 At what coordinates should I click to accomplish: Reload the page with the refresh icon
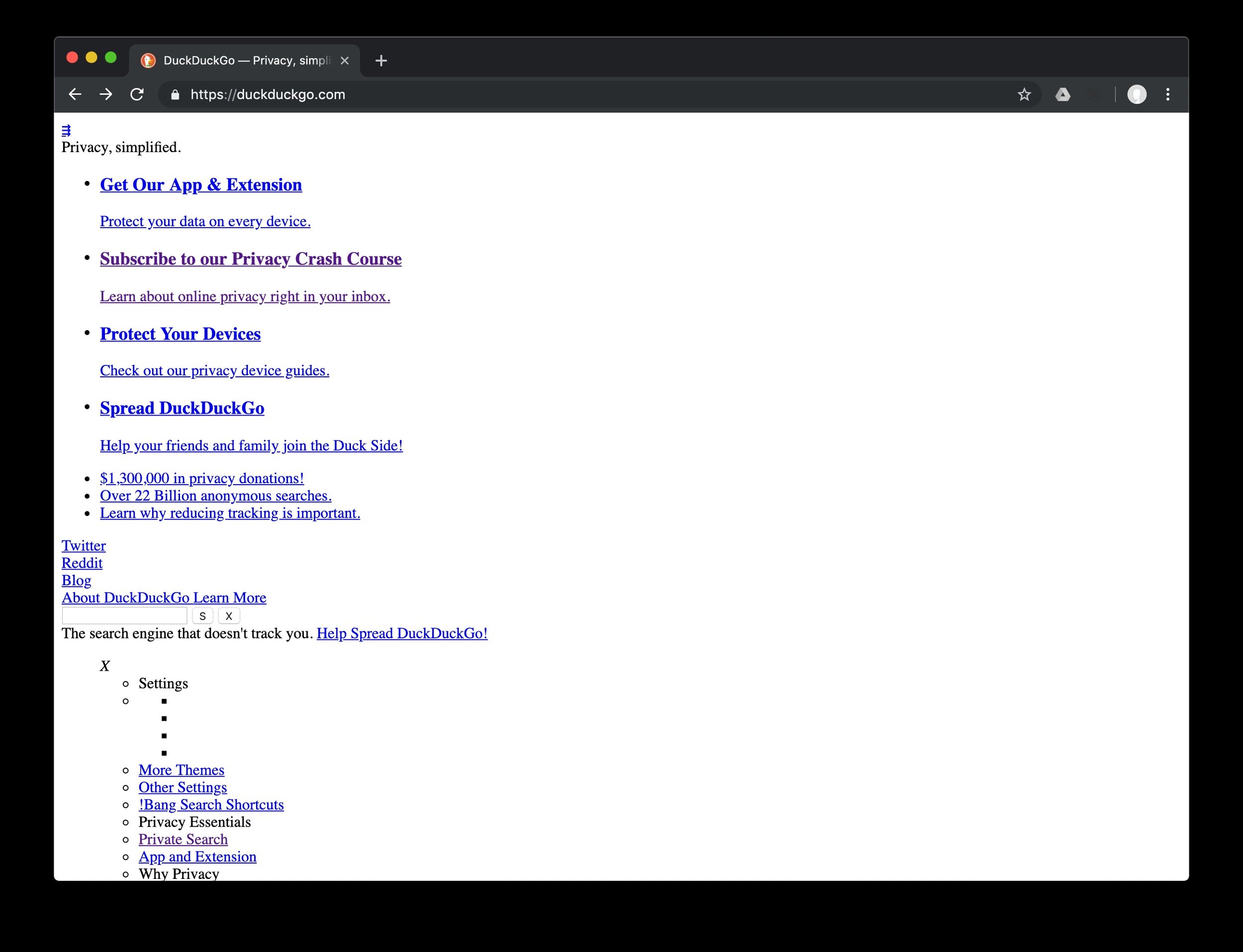(x=137, y=94)
